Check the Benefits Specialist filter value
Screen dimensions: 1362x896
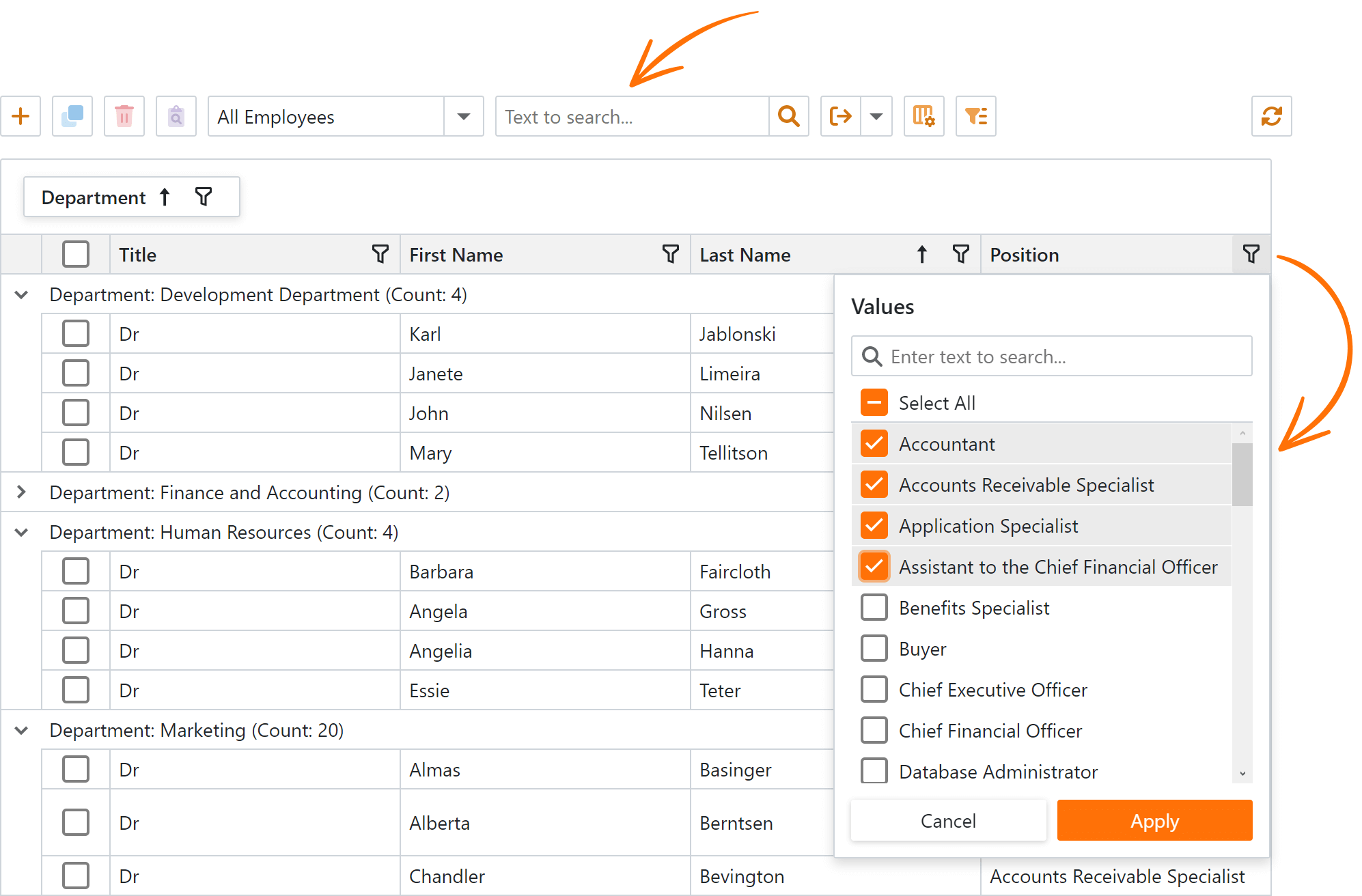[x=874, y=607]
